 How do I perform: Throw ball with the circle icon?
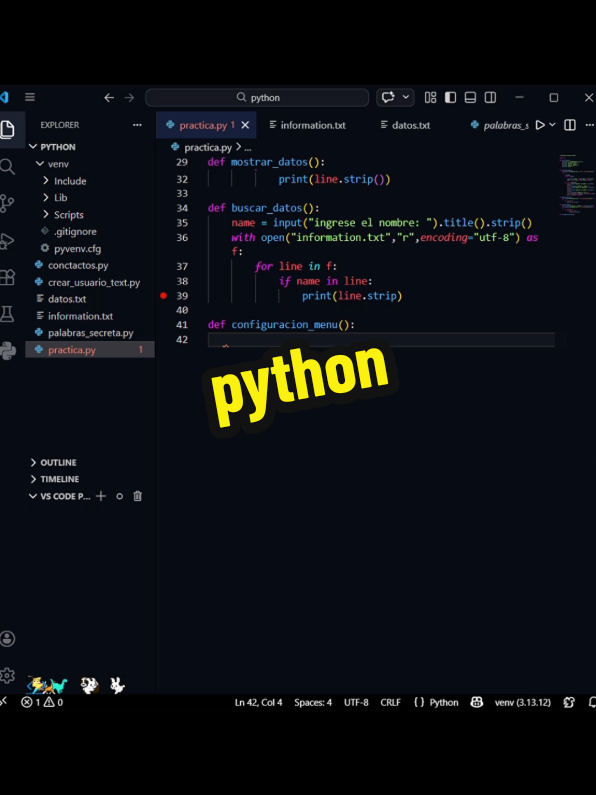(120, 496)
